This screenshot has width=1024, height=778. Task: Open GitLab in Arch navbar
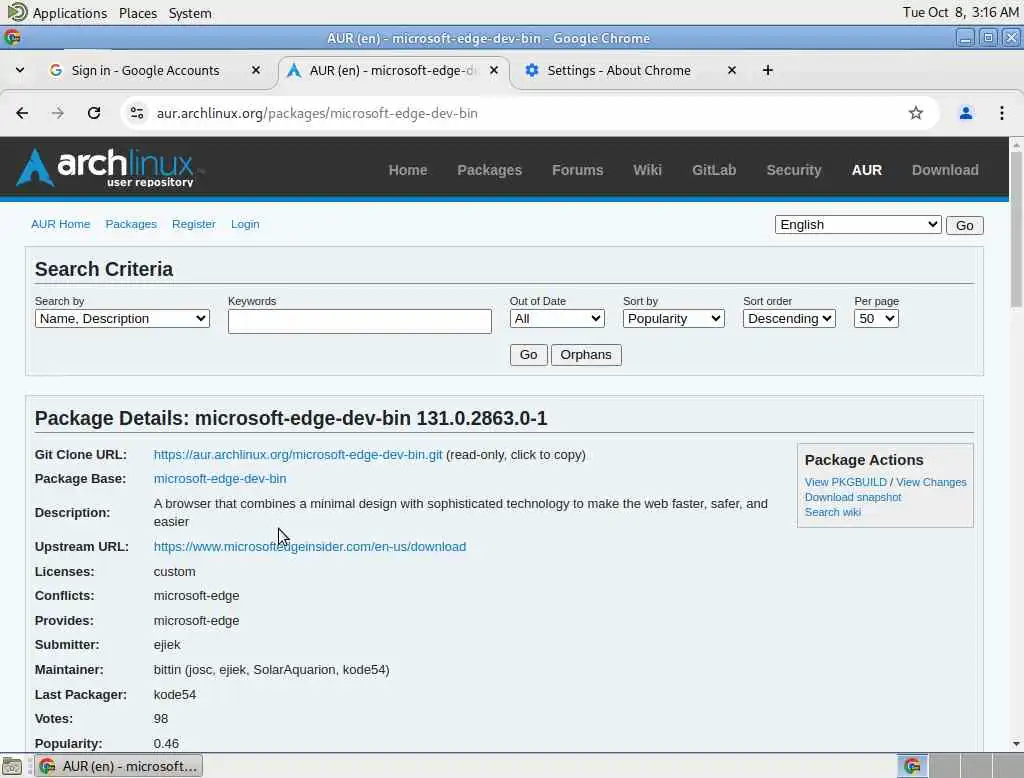[714, 170]
